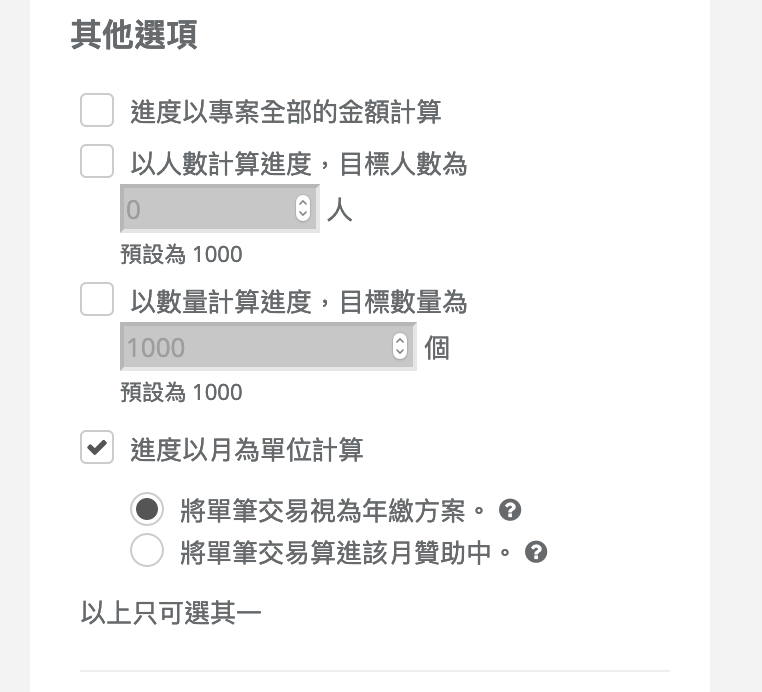Decrement the 個 quantity stepper down arrow
762x692 pixels.
tap(400, 352)
